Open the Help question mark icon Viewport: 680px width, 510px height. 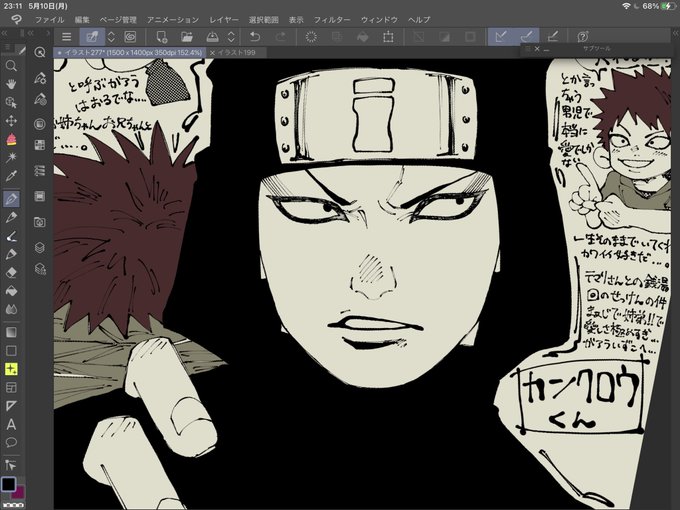click(x=583, y=37)
